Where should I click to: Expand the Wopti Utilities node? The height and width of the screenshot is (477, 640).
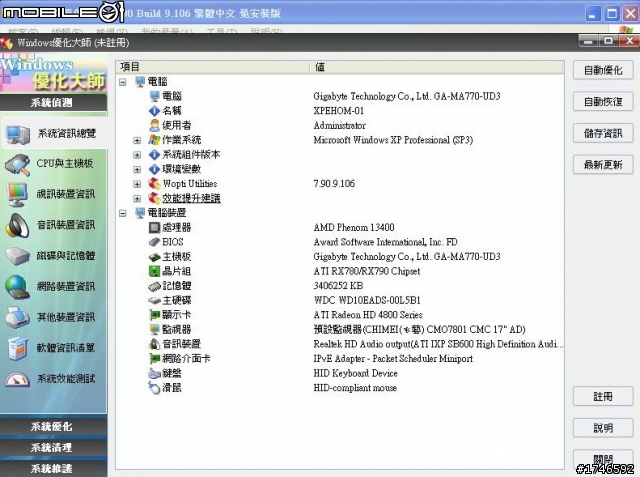click(137, 184)
